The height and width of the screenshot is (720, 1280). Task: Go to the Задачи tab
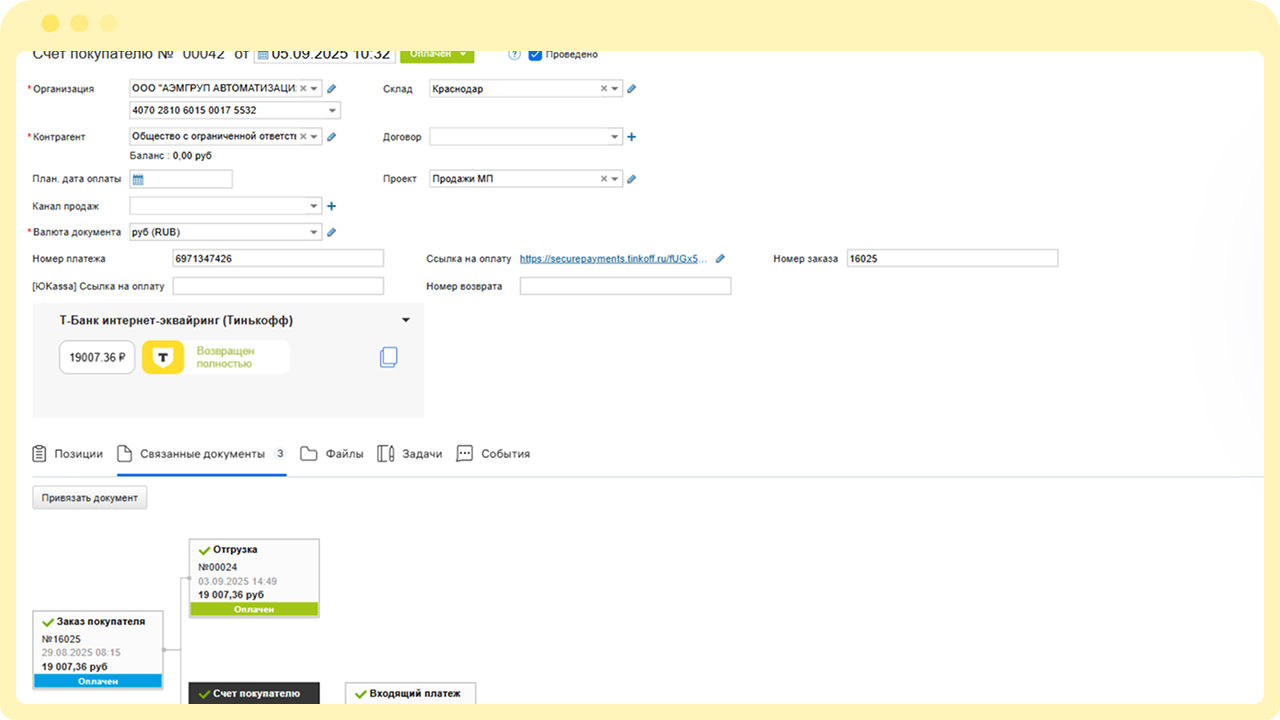coord(410,453)
